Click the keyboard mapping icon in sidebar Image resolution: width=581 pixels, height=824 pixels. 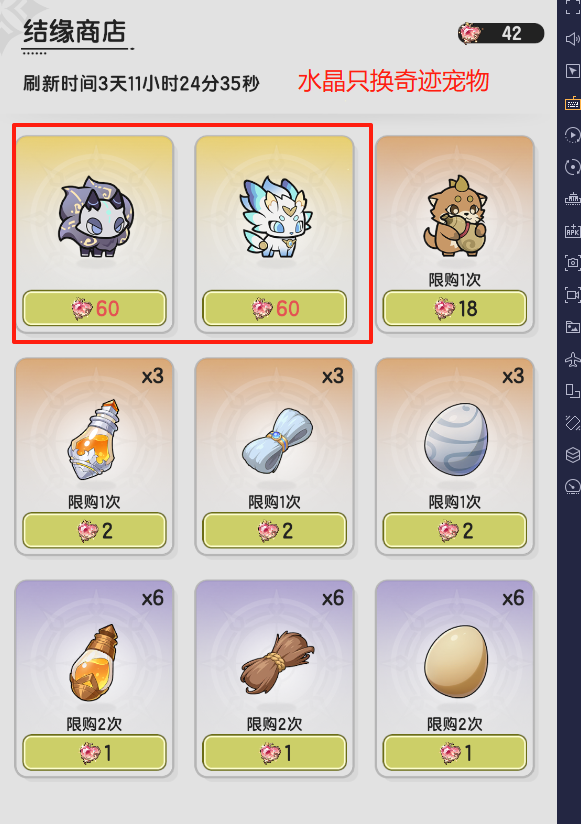pos(573,104)
